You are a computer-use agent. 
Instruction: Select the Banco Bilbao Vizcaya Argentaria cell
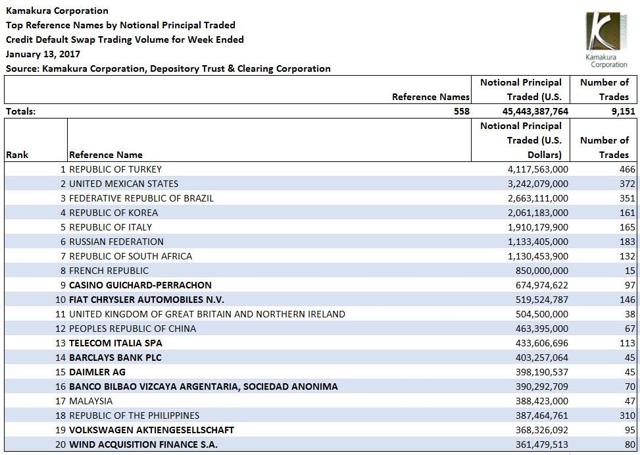(203, 386)
